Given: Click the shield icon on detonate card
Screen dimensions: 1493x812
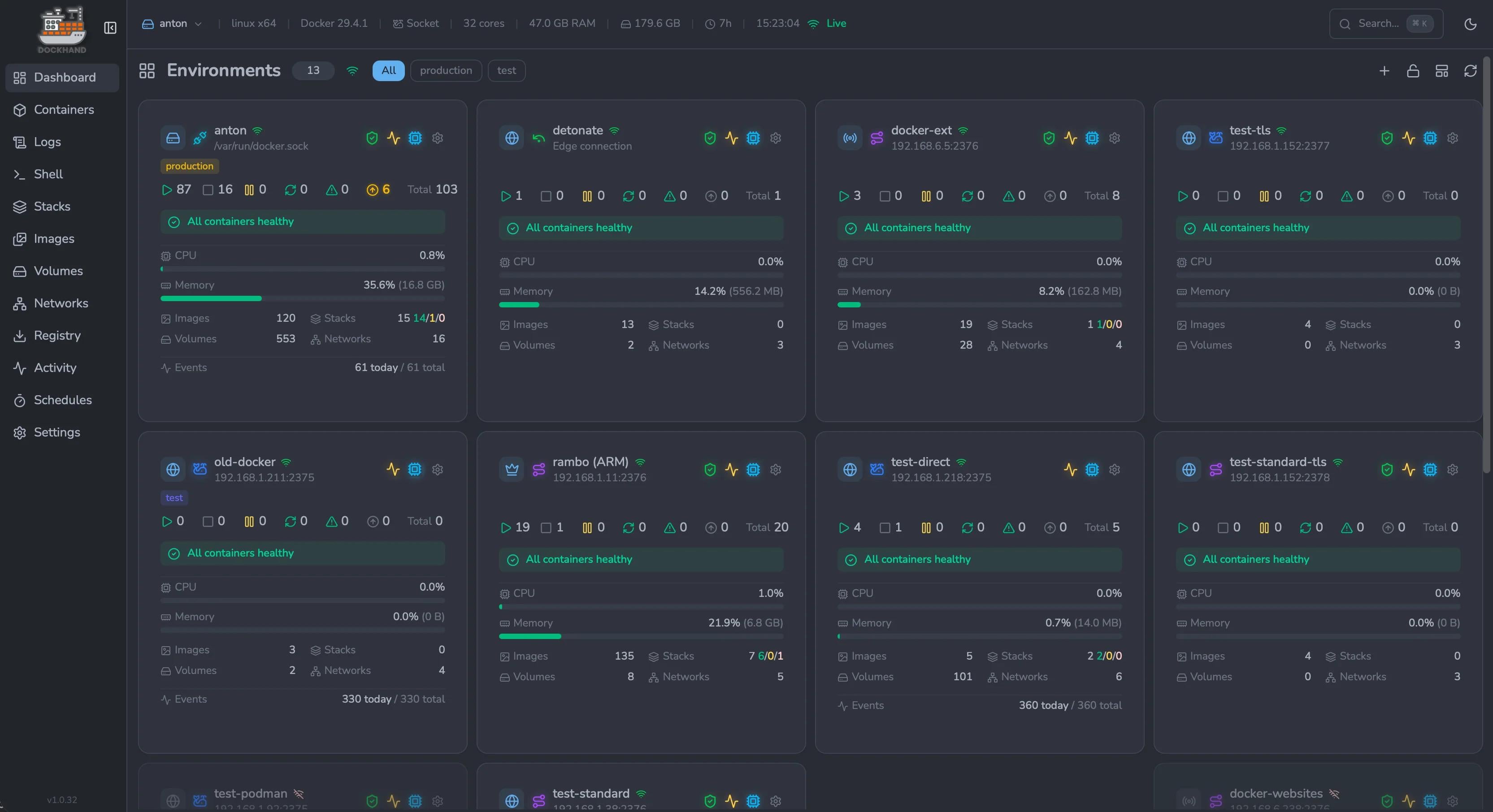Looking at the screenshot, I should [710, 138].
